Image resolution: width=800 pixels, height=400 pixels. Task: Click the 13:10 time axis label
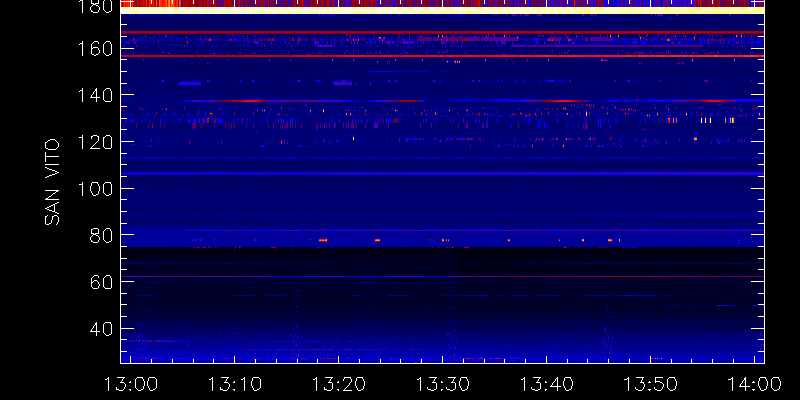point(235,384)
